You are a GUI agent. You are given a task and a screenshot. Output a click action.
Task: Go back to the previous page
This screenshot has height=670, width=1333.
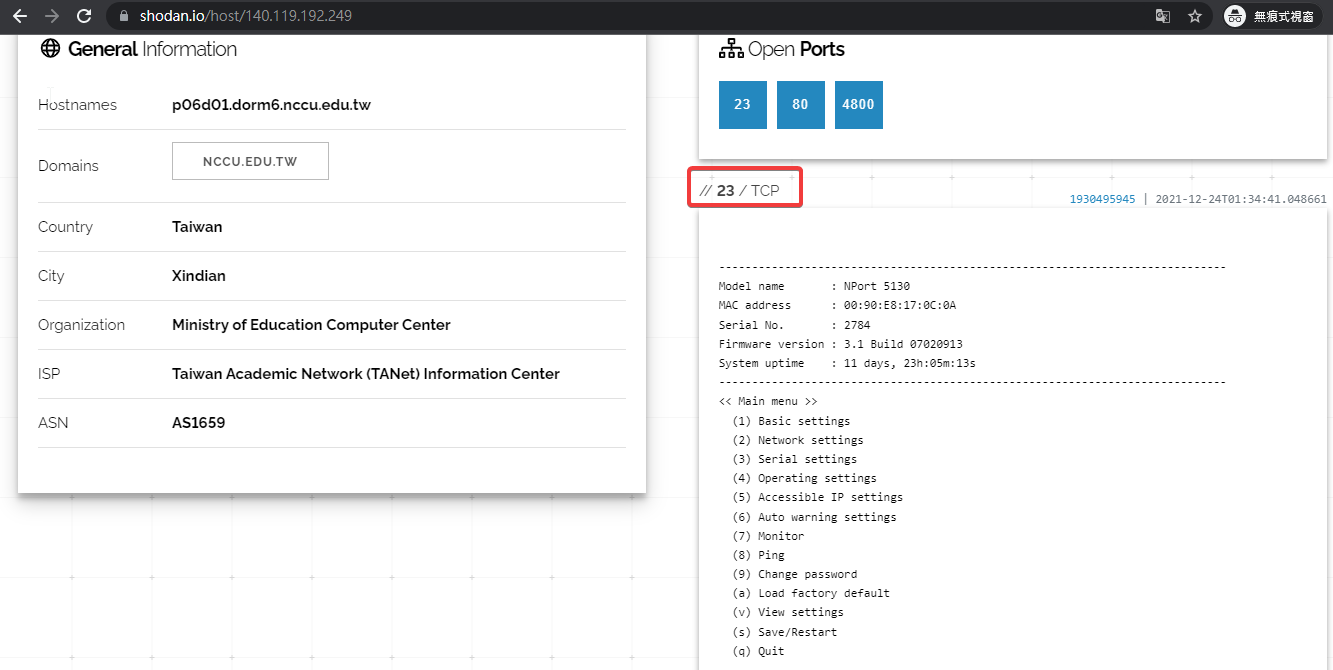click(x=19, y=16)
